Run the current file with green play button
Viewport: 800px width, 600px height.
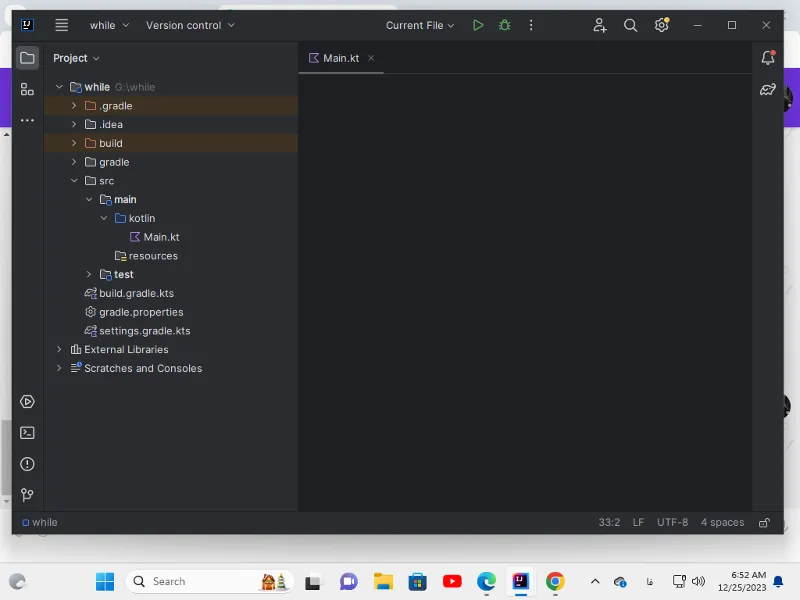point(478,25)
